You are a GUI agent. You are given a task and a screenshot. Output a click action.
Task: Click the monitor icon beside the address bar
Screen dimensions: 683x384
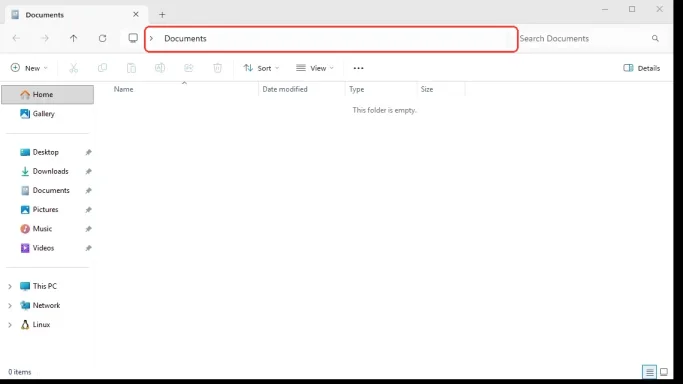pyautogui.click(x=133, y=38)
